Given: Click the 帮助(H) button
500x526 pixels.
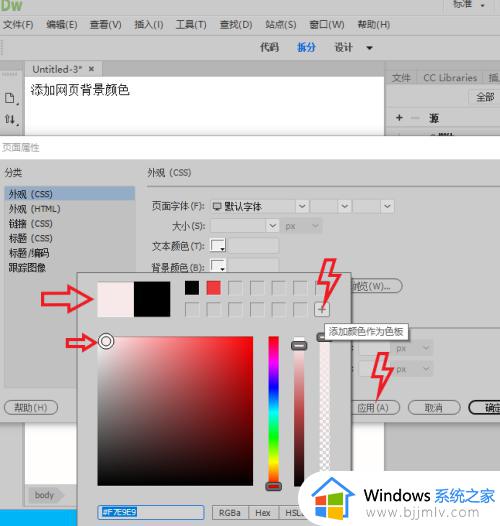Looking at the screenshot, I should pos(31,407).
